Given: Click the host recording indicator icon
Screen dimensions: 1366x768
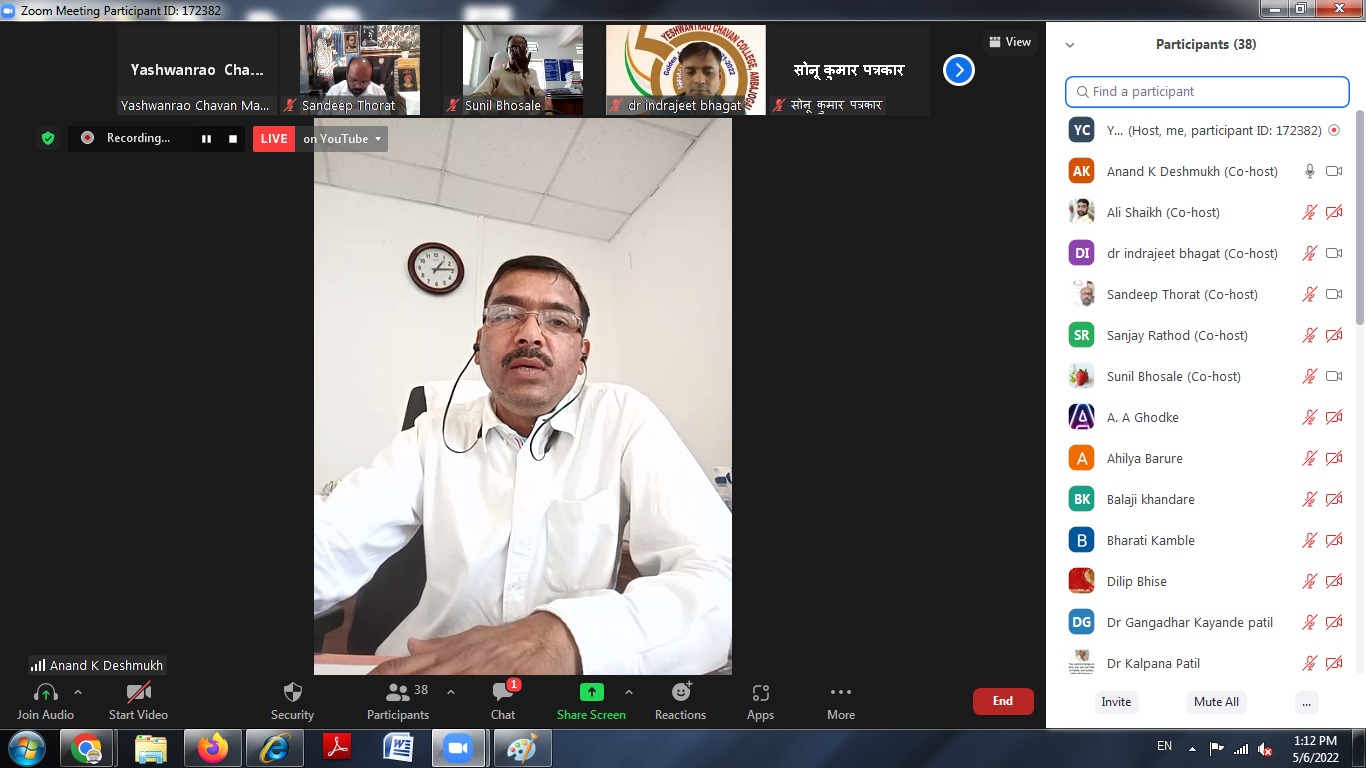Looking at the screenshot, I should click(1334, 130).
